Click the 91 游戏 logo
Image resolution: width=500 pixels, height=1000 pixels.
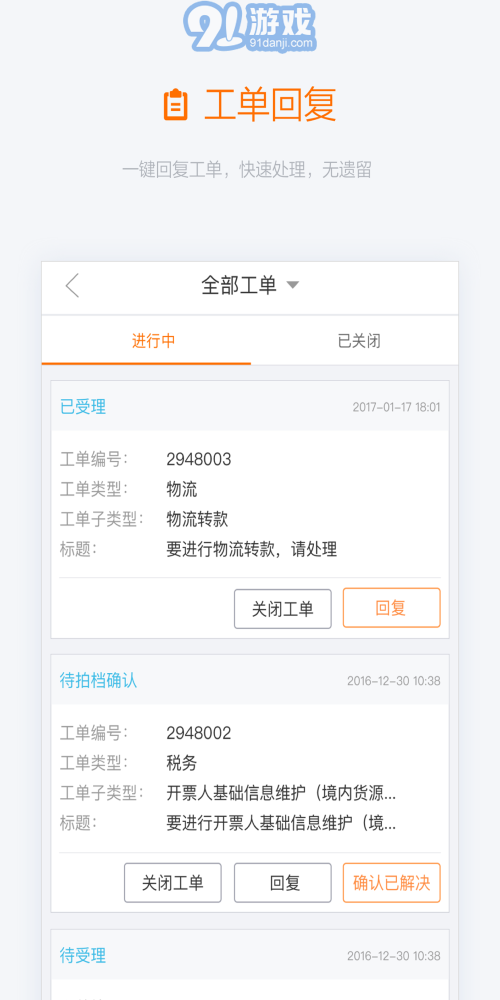click(x=249, y=26)
